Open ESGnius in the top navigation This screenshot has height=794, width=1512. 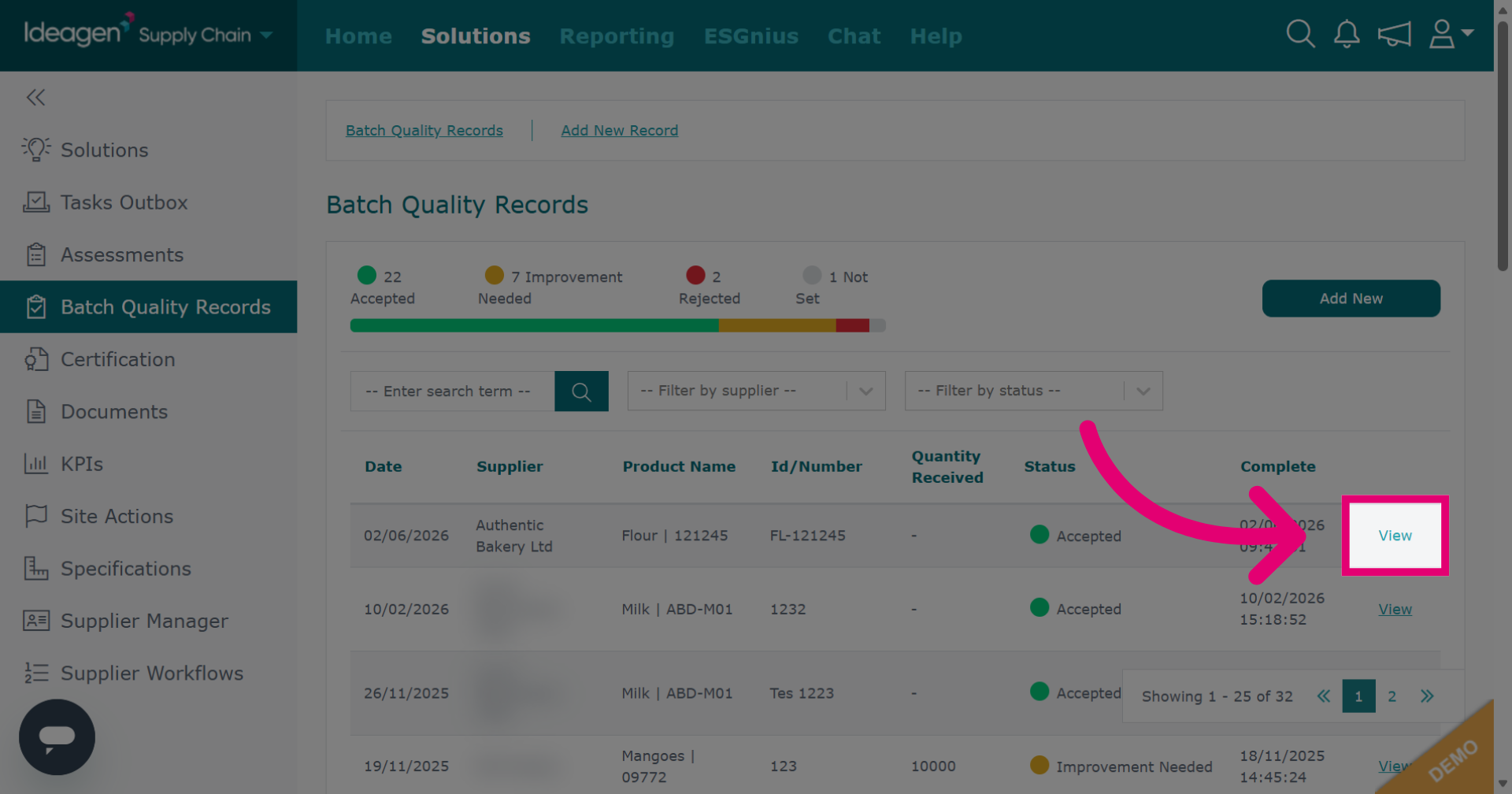click(751, 36)
